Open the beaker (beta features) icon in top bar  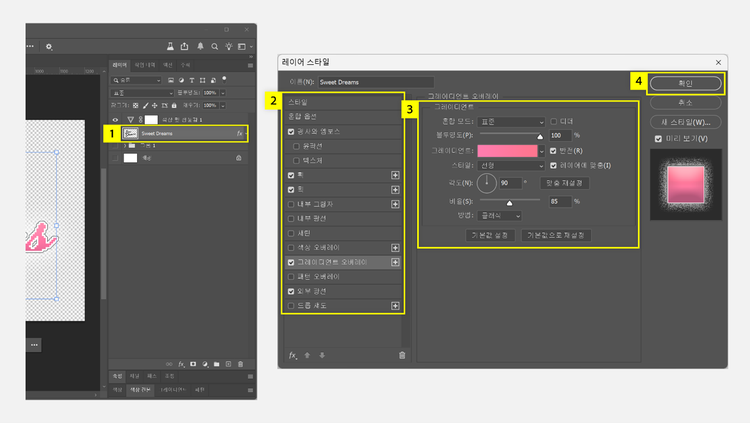tap(170, 46)
